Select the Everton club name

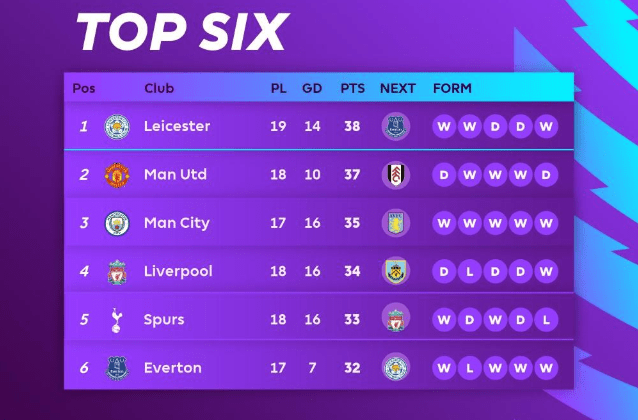(173, 368)
